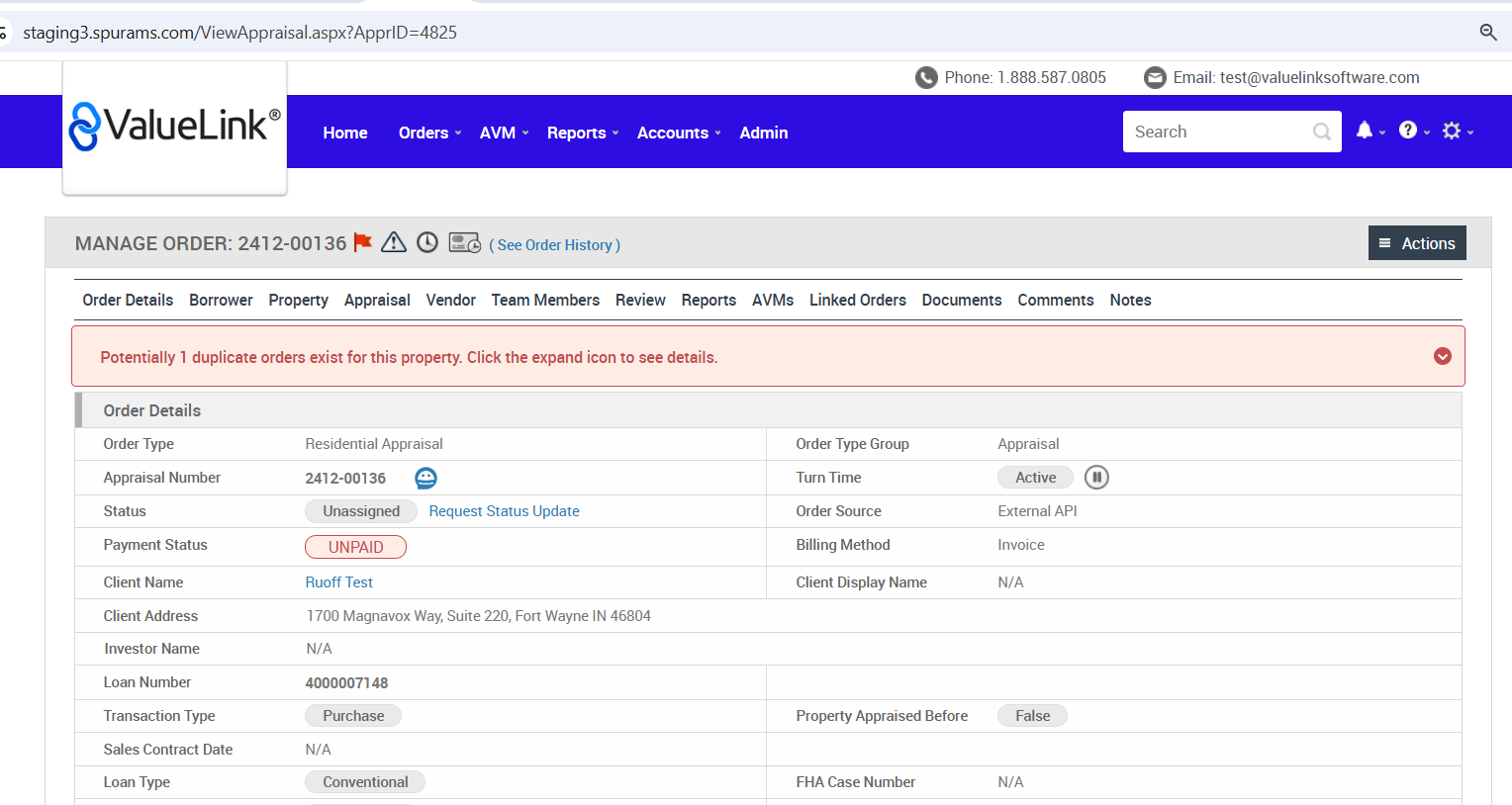
Task: Click the clock icon in order header
Action: click(x=427, y=242)
